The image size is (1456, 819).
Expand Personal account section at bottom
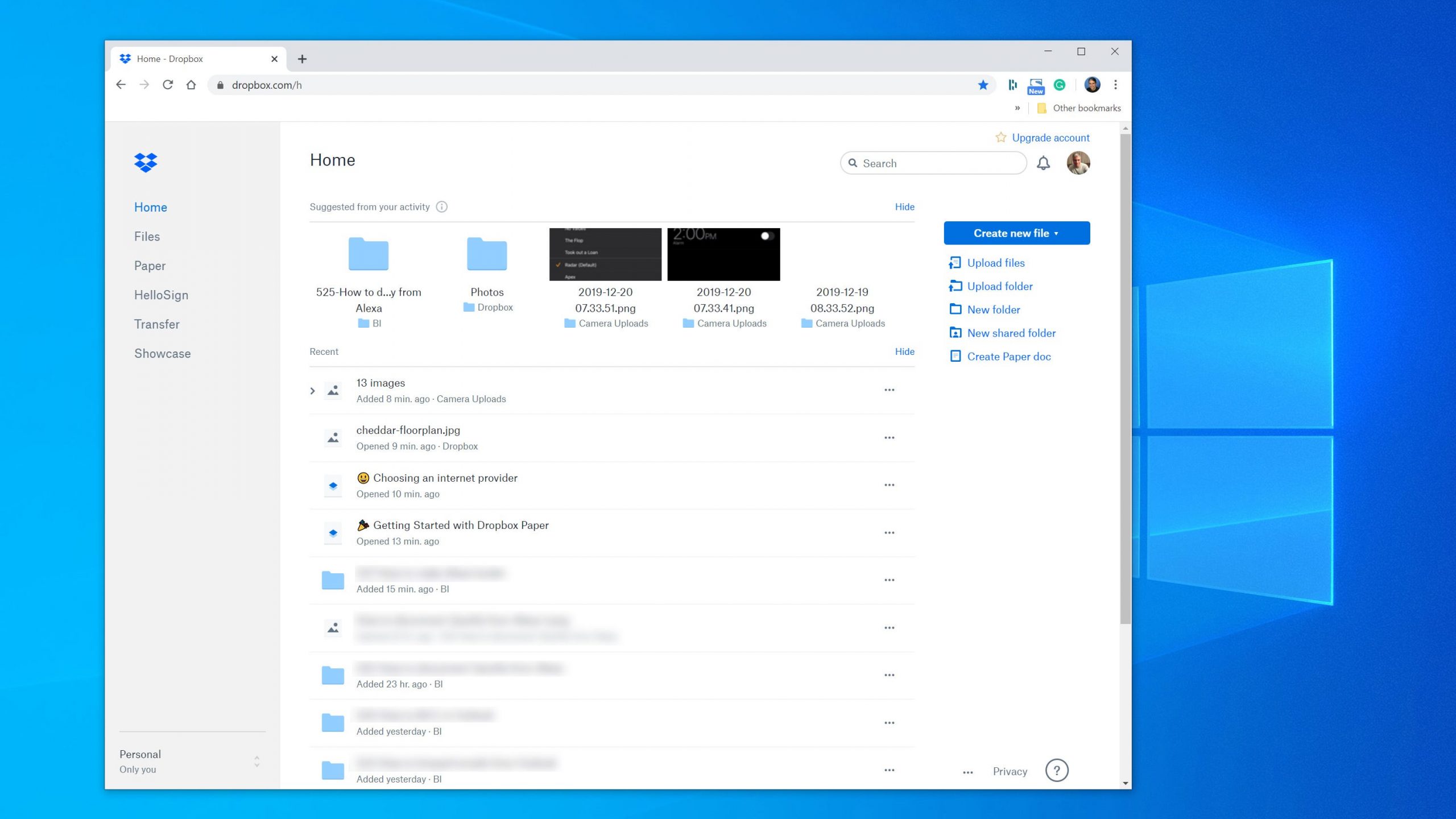[x=257, y=761]
